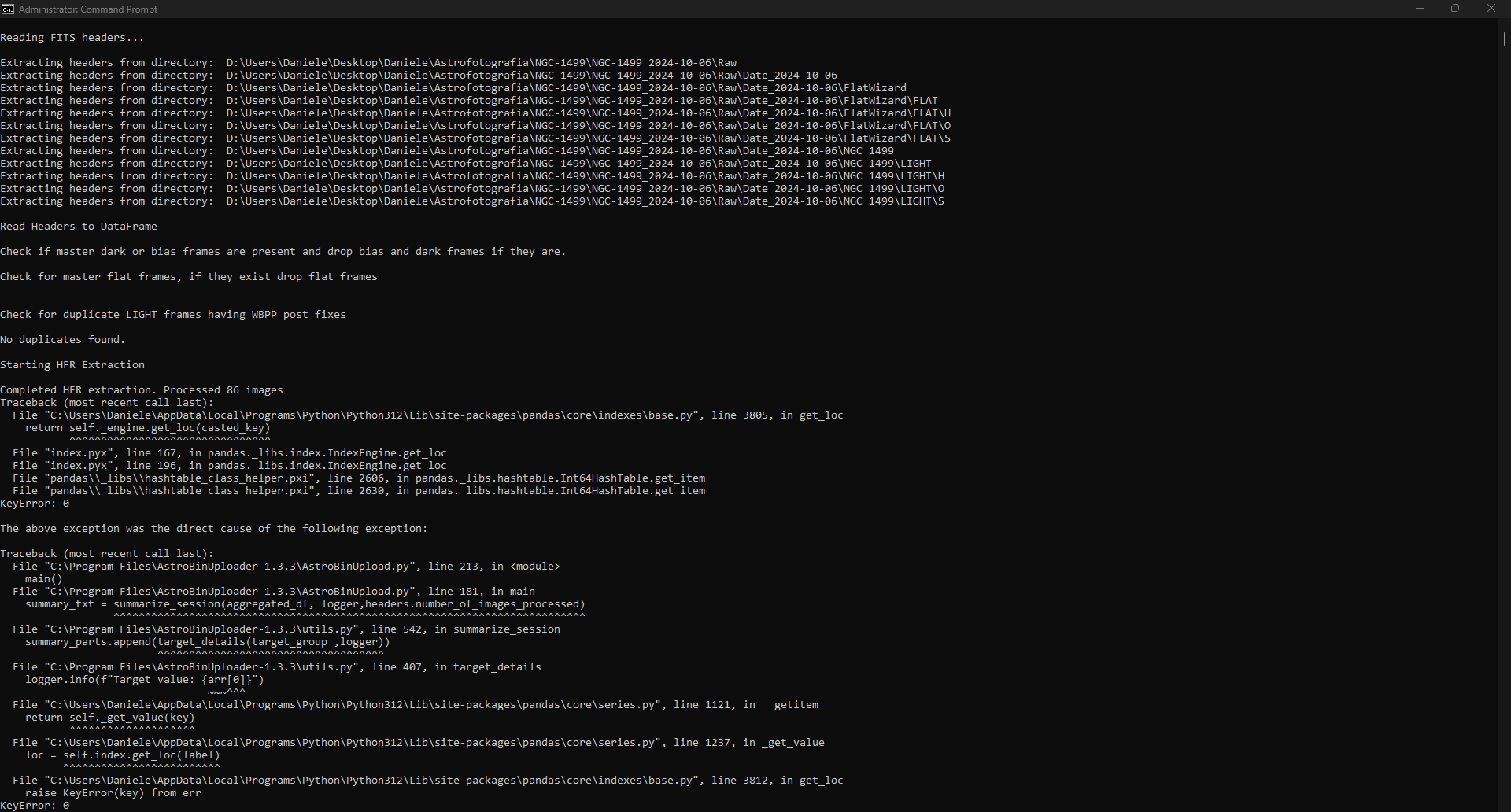The width and height of the screenshot is (1511, 812).
Task: Click the path ending in 'FlatWizard\FLAT'
Action: [582, 101]
